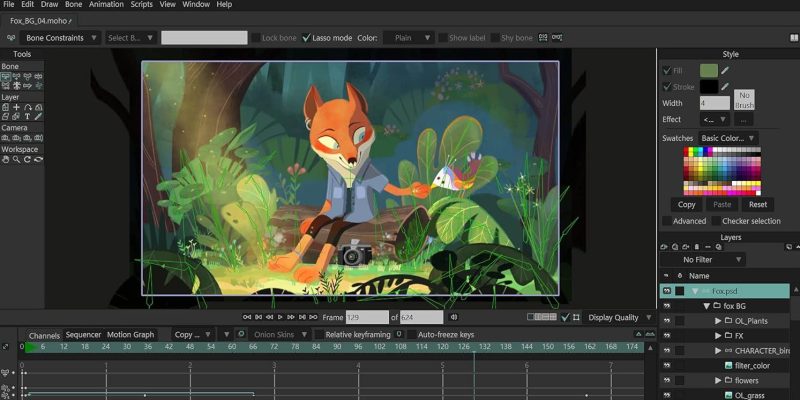Hide the fox BG layer visibility
The height and width of the screenshot is (400, 800).
pos(666,306)
